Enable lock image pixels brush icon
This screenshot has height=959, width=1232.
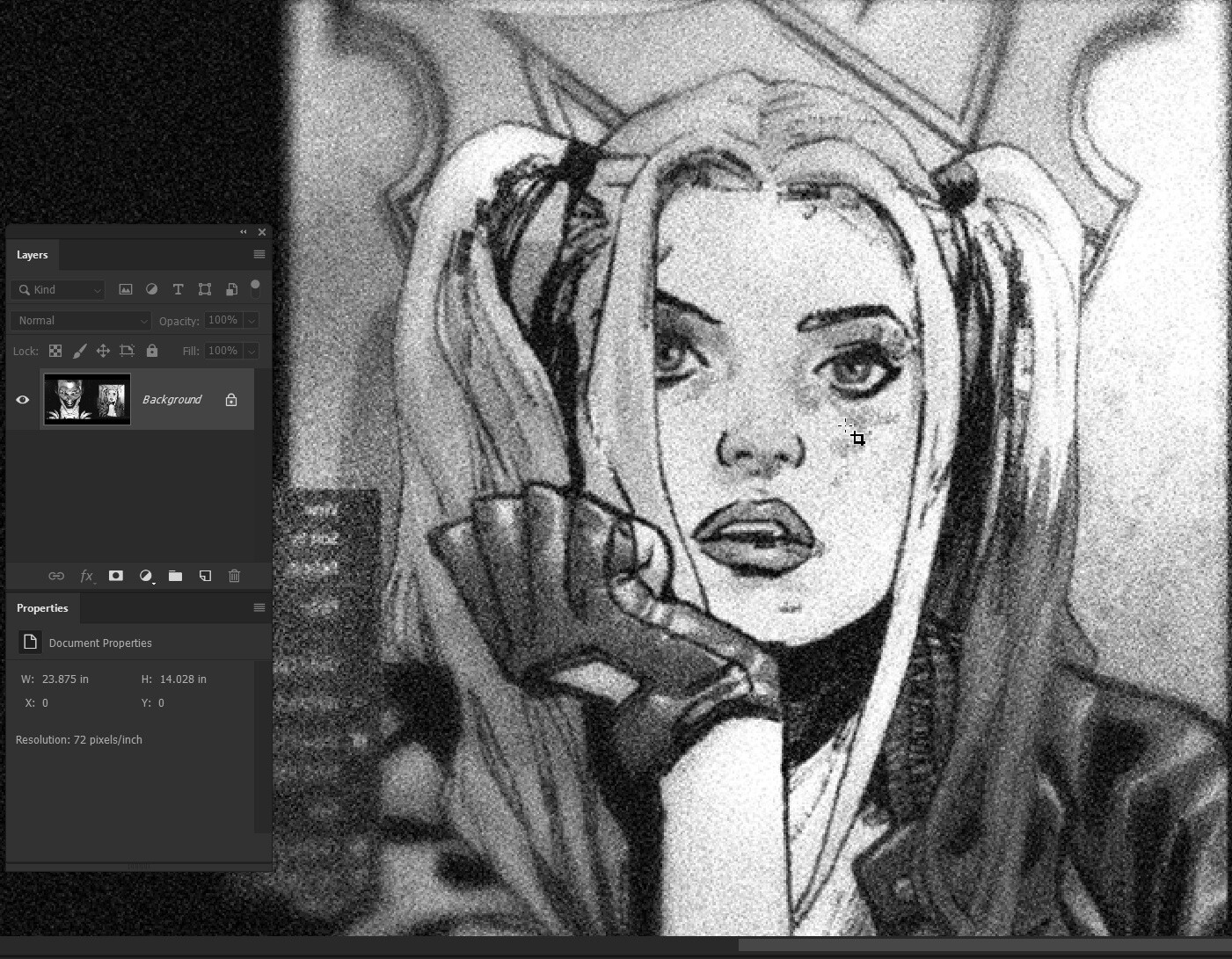click(79, 351)
